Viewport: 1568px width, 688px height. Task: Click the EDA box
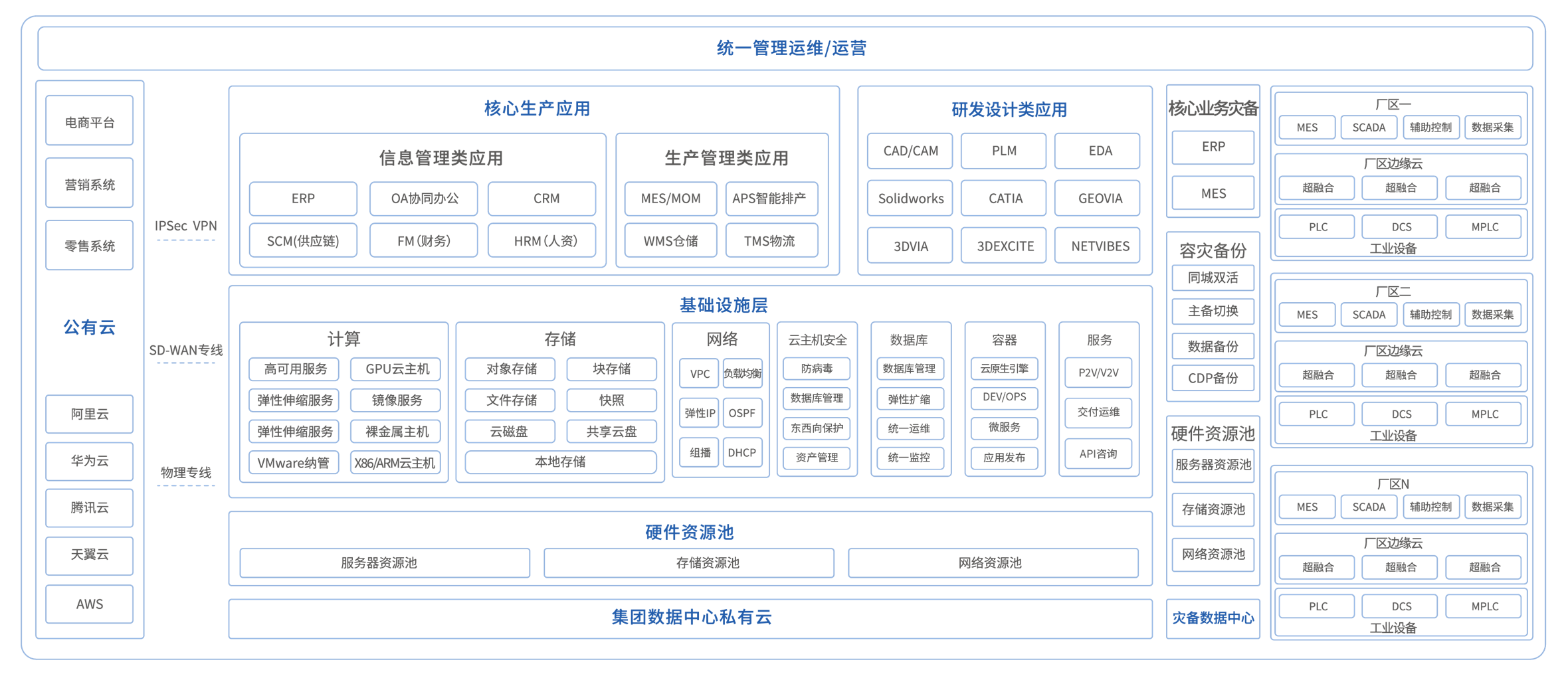(x=1098, y=151)
